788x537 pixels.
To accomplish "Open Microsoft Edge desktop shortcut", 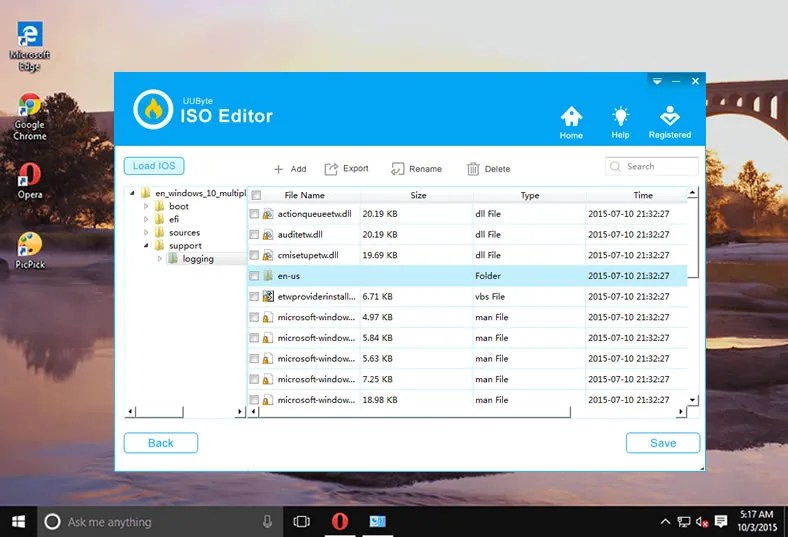I will [x=30, y=46].
